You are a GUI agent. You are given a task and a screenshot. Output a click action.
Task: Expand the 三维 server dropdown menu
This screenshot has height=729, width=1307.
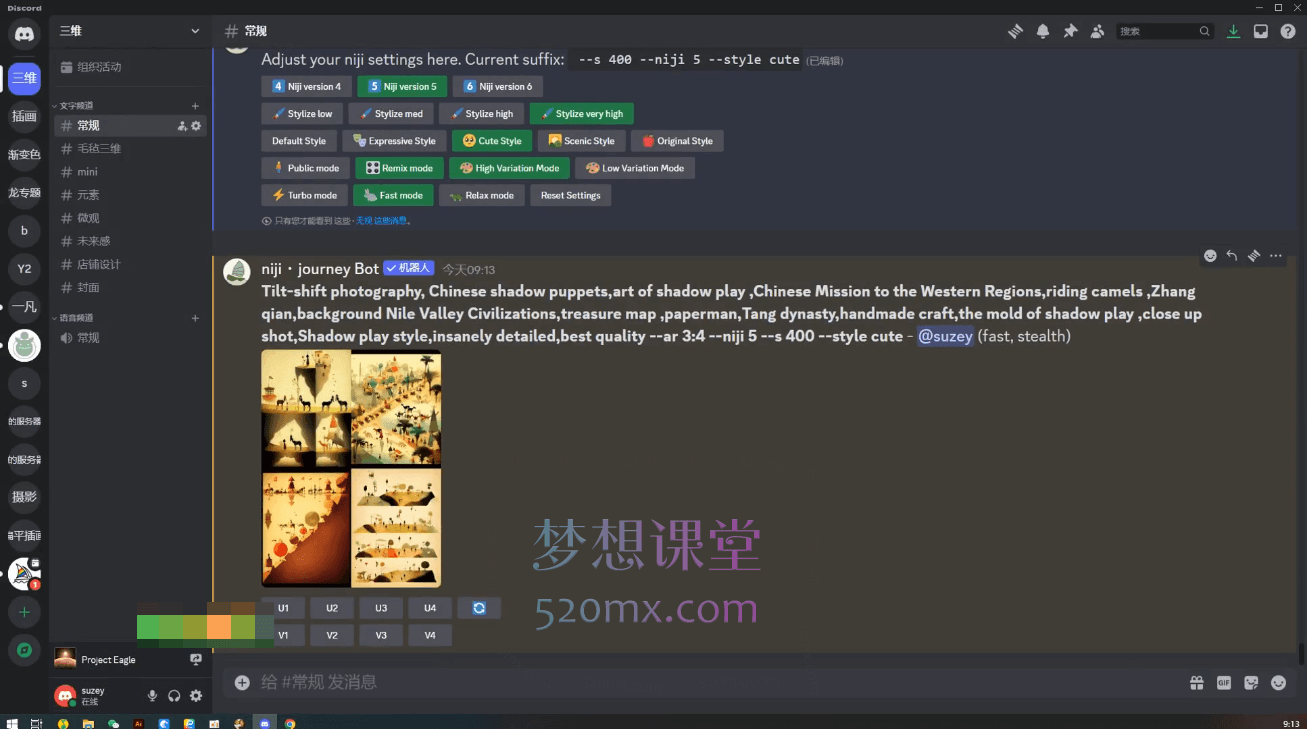(195, 31)
